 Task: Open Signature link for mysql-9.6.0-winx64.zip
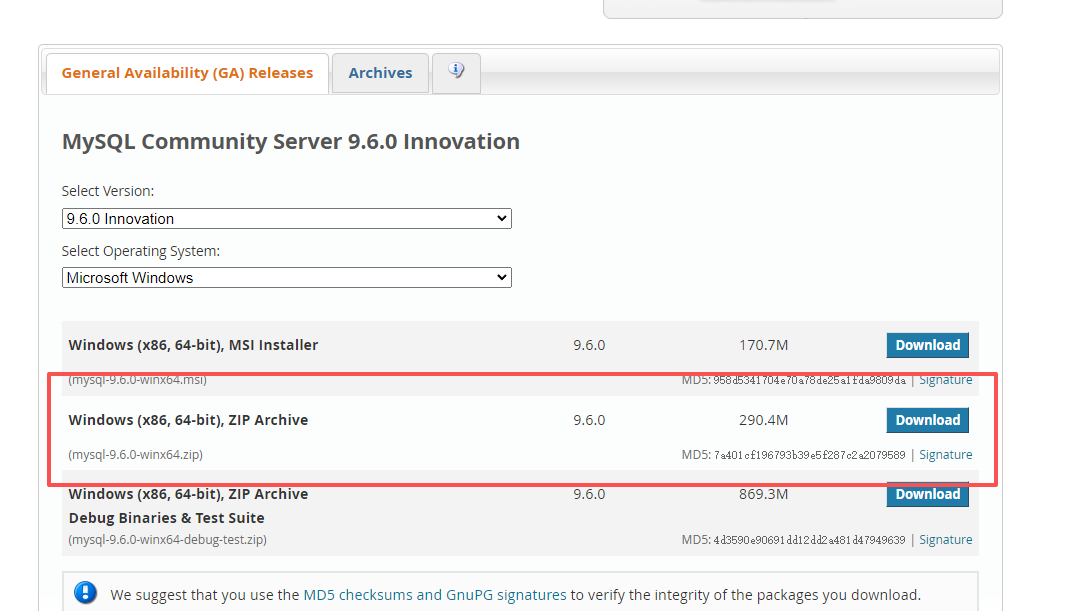tap(946, 455)
